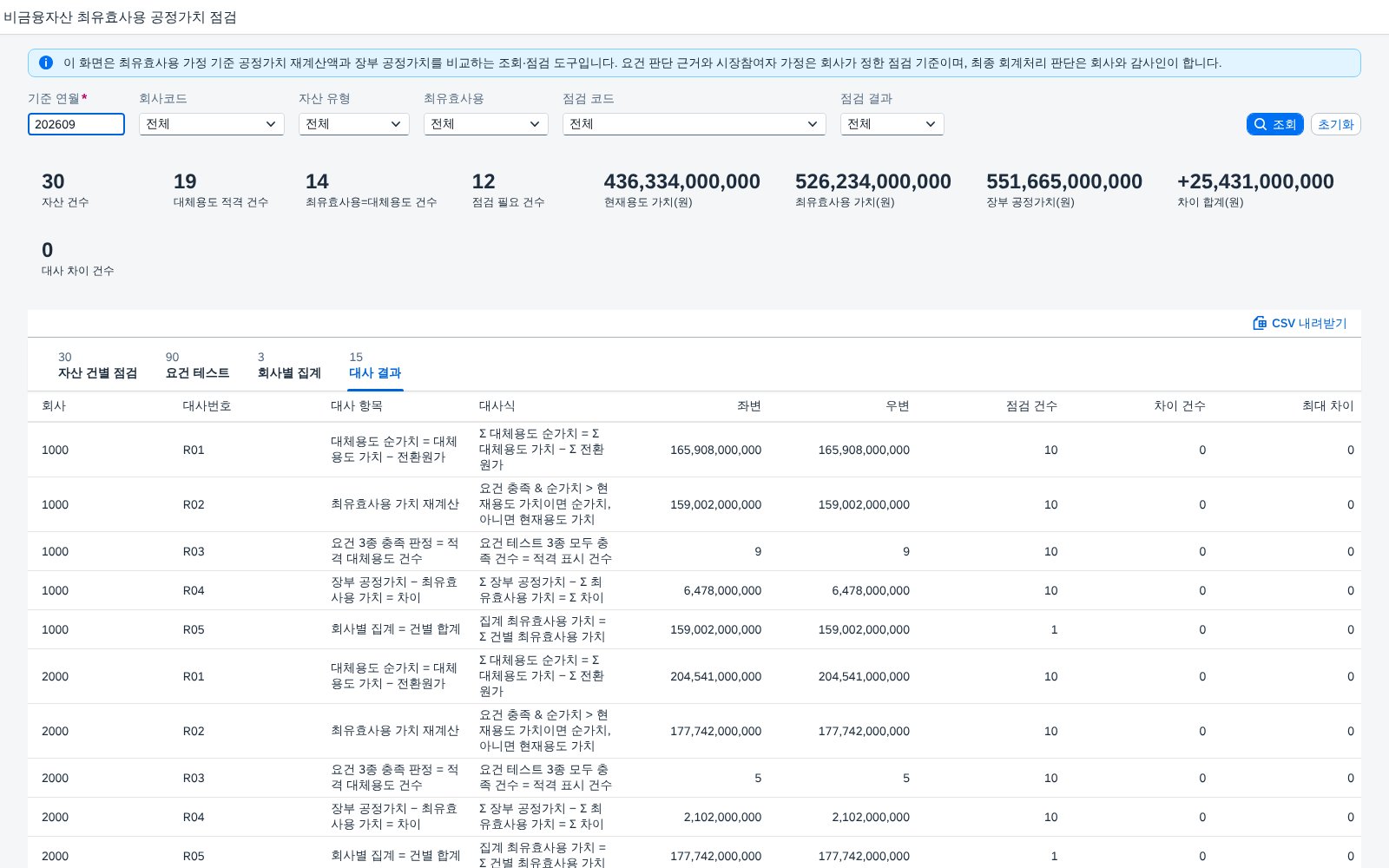Click the 대사 항목 column header
This screenshot has width=1389, height=868.
click(357, 405)
